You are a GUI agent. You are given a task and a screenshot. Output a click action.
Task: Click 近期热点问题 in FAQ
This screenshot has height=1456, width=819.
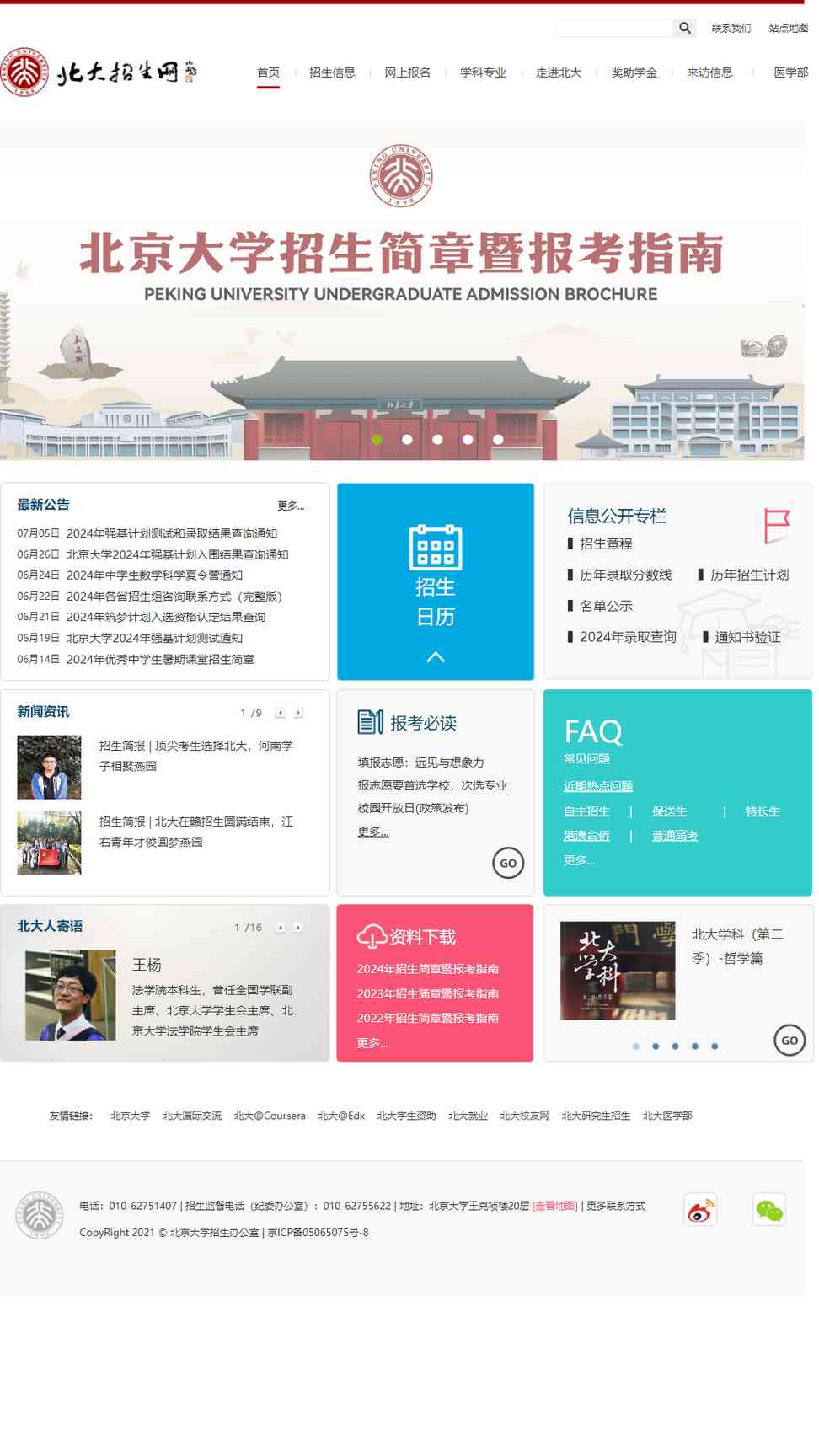coord(598,786)
